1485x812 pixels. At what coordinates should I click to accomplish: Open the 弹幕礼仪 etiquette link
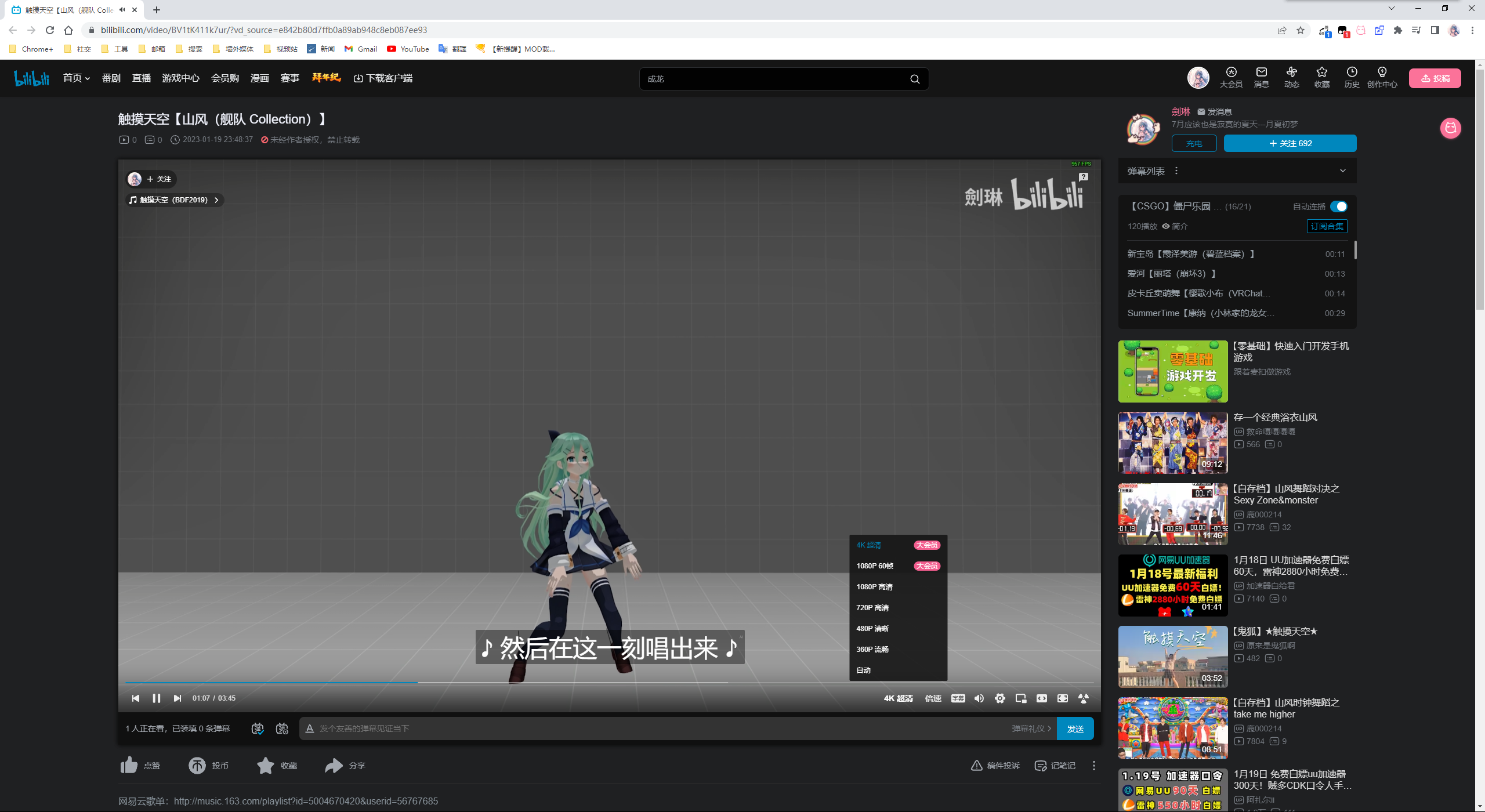[x=1031, y=728]
